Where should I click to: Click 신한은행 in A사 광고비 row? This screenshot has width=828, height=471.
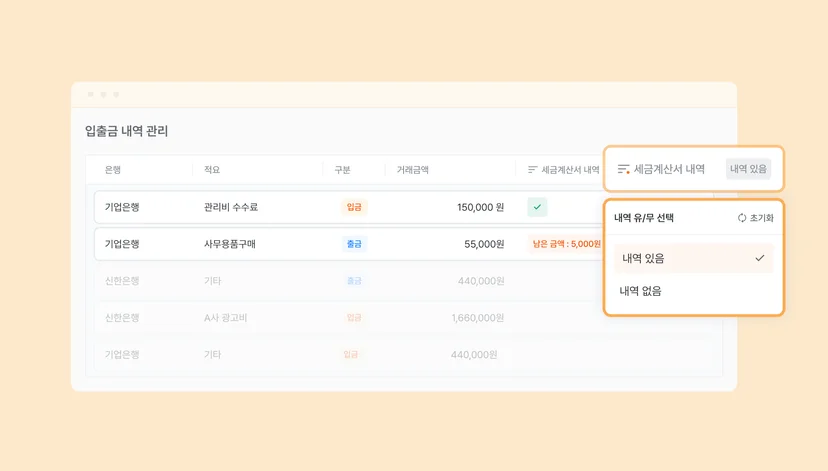pyautogui.click(x=122, y=318)
